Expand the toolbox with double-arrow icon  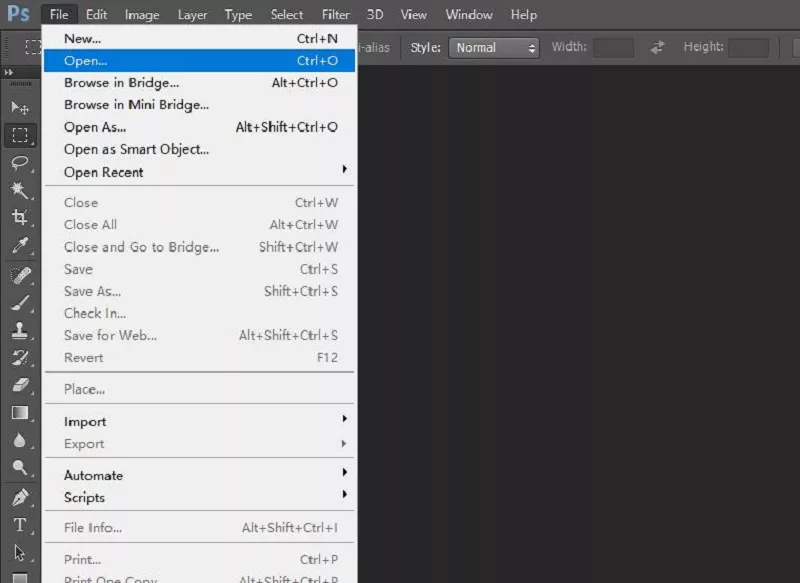tap(9, 72)
